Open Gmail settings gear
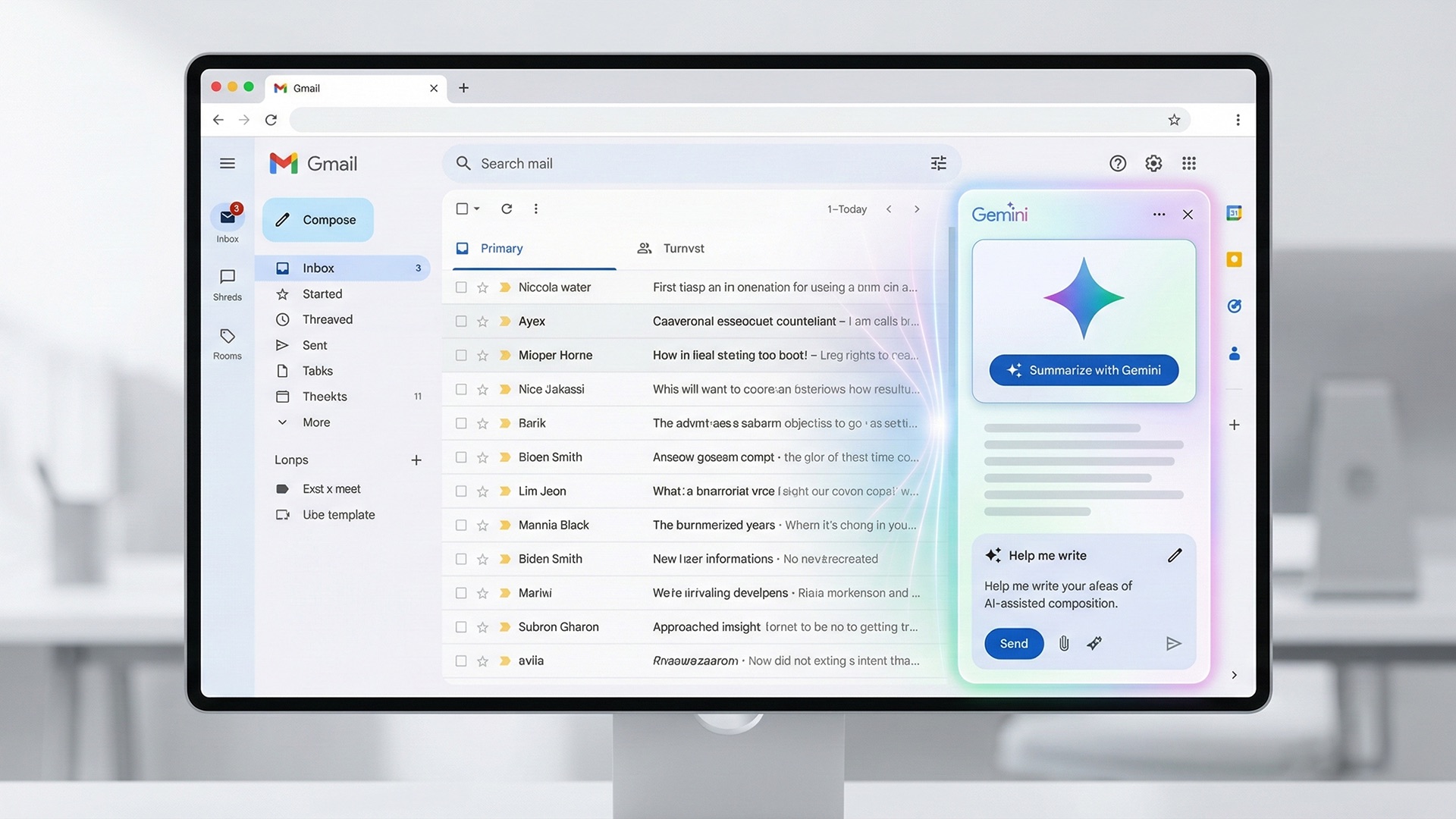Image resolution: width=1456 pixels, height=819 pixels. click(1153, 163)
